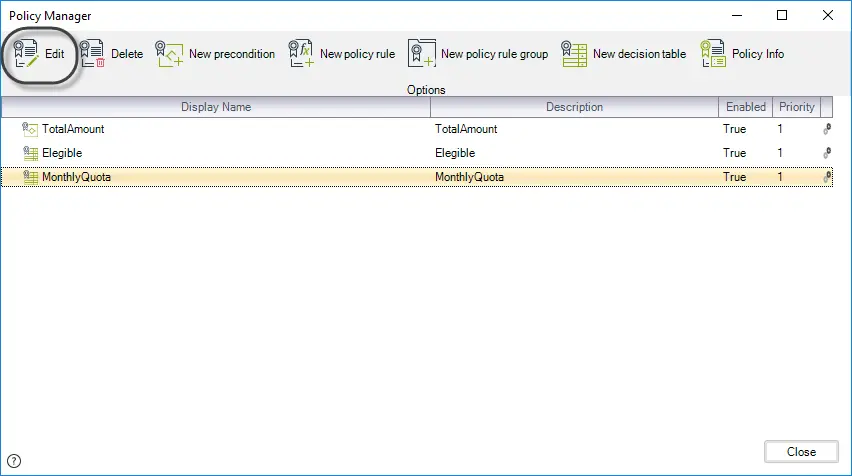Click the New decision table label
Image resolution: width=852 pixels, height=476 pixels.
click(x=640, y=54)
